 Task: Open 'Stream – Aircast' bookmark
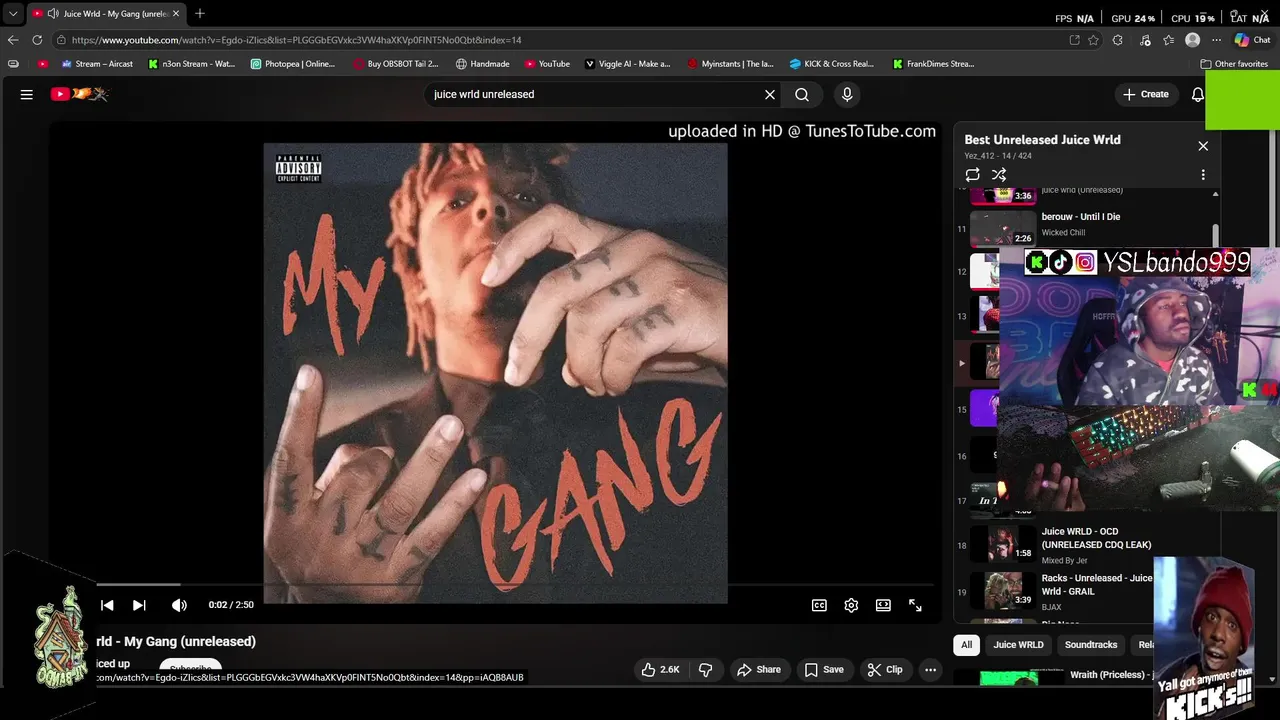click(97, 64)
